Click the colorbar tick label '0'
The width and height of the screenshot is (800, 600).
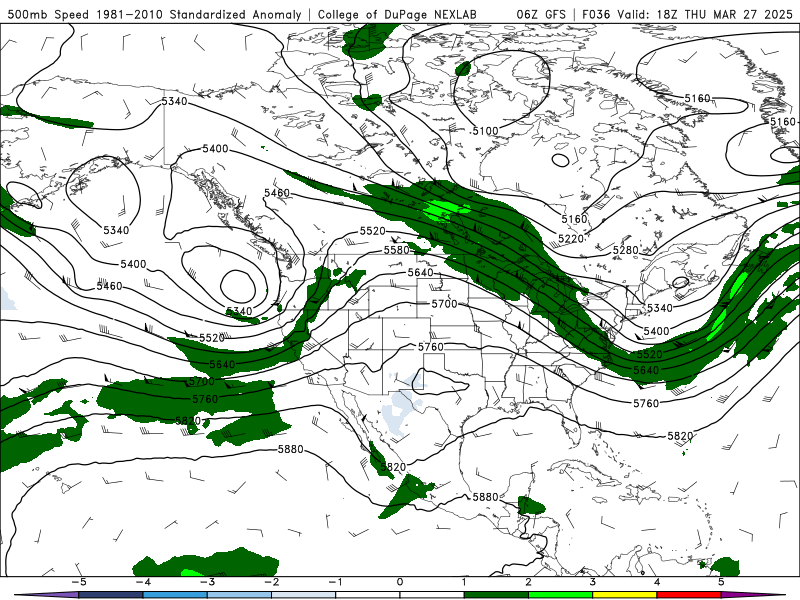point(399,582)
